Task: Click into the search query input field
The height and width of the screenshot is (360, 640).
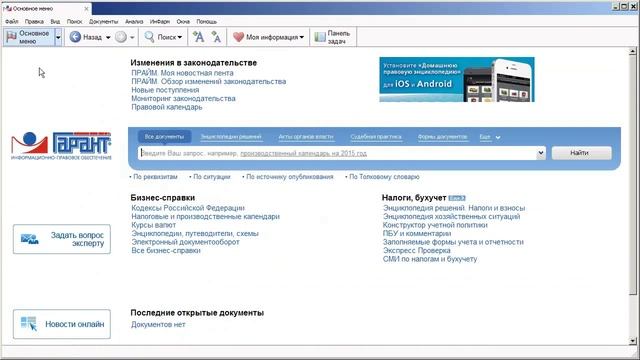Action: [337, 153]
